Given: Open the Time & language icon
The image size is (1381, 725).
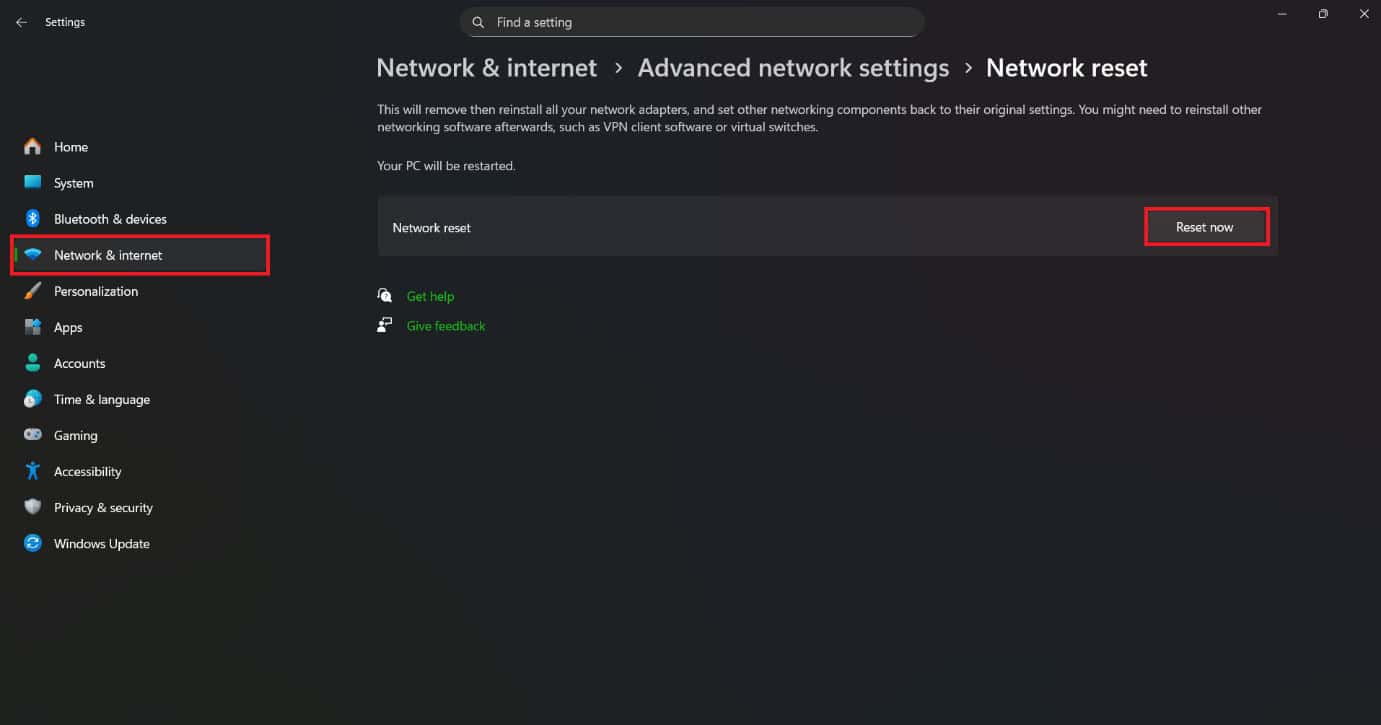Looking at the screenshot, I should coord(33,399).
